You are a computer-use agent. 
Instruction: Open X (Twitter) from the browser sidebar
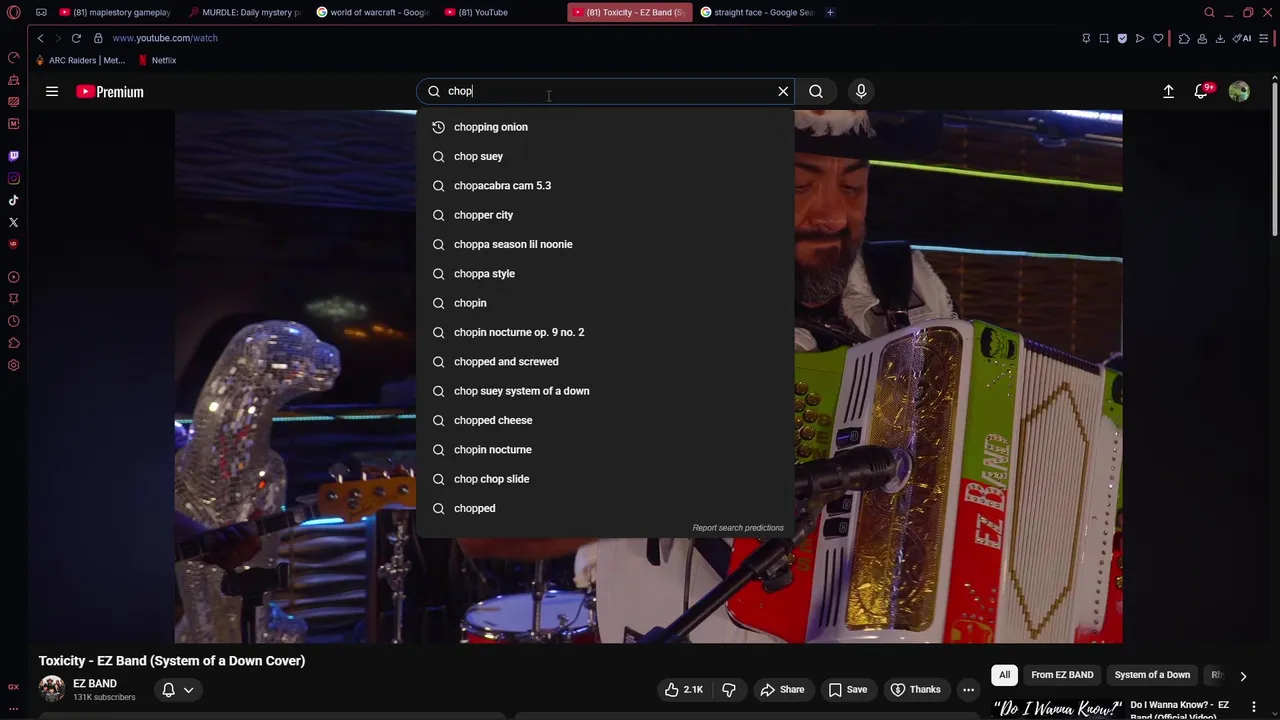coord(13,222)
